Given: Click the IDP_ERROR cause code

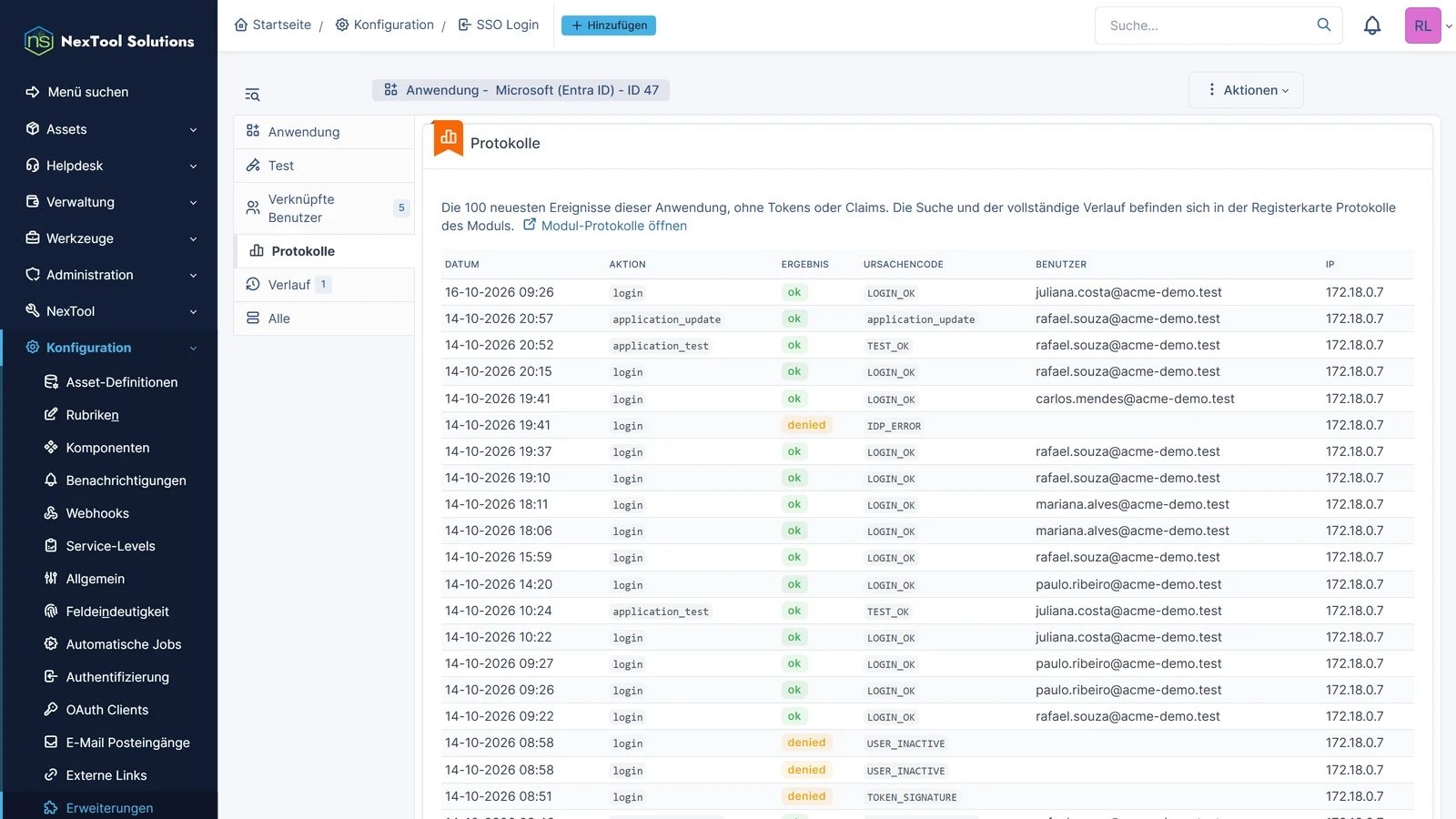Looking at the screenshot, I should coord(894,426).
